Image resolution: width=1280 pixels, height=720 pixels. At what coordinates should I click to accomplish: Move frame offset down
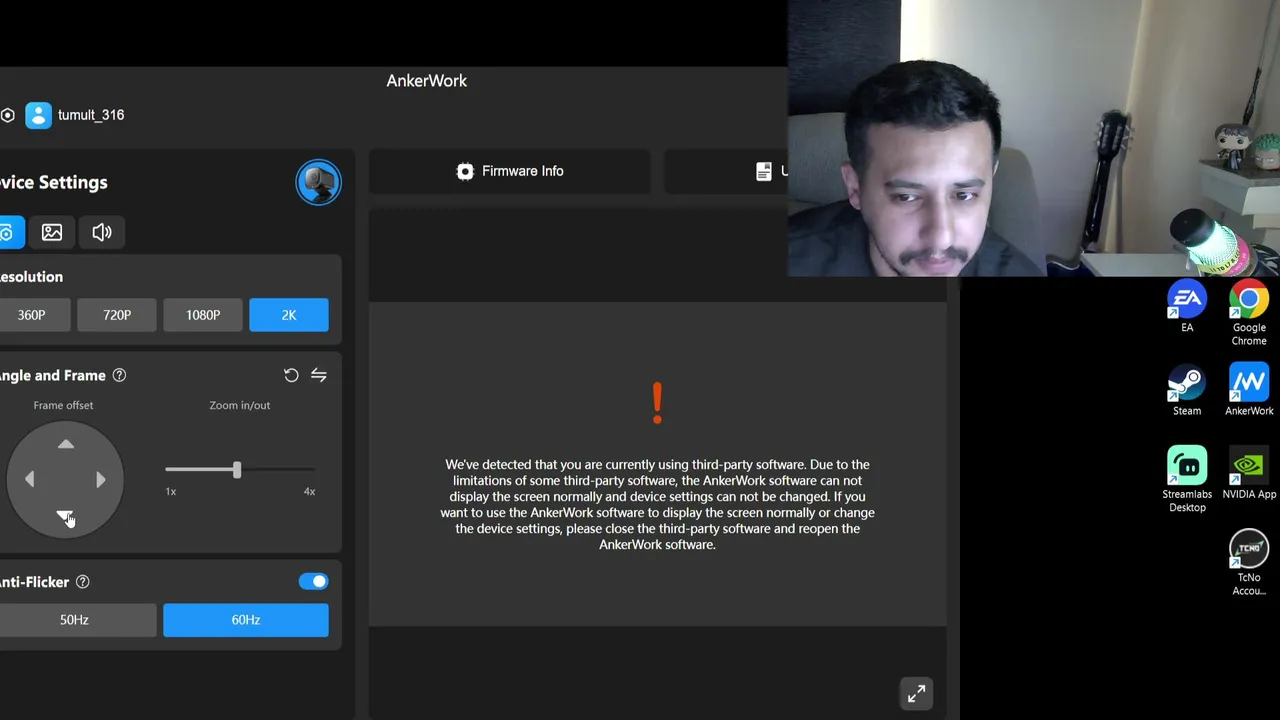(x=65, y=515)
